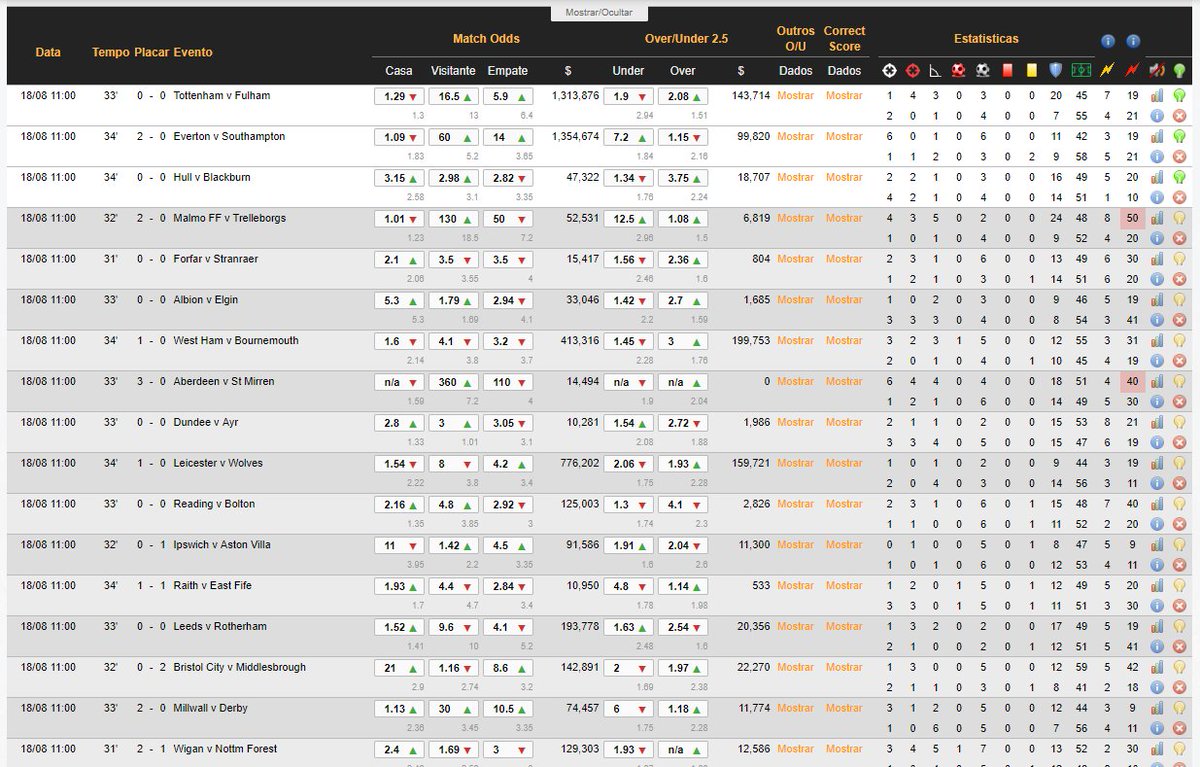
Task: Click the red card header icon
Action: click(x=1007, y=71)
